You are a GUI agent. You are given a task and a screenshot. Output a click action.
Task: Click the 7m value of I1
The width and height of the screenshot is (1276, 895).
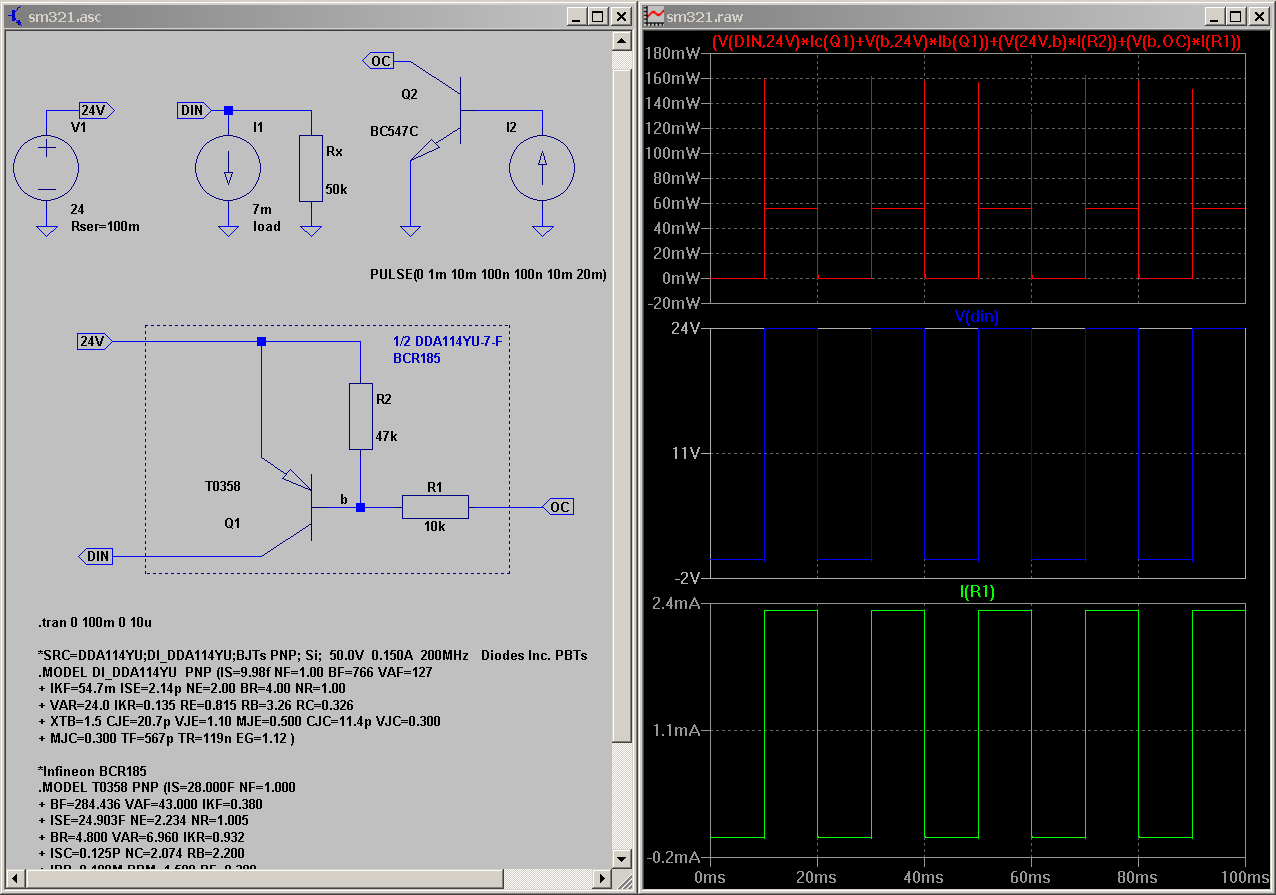[x=261, y=210]
